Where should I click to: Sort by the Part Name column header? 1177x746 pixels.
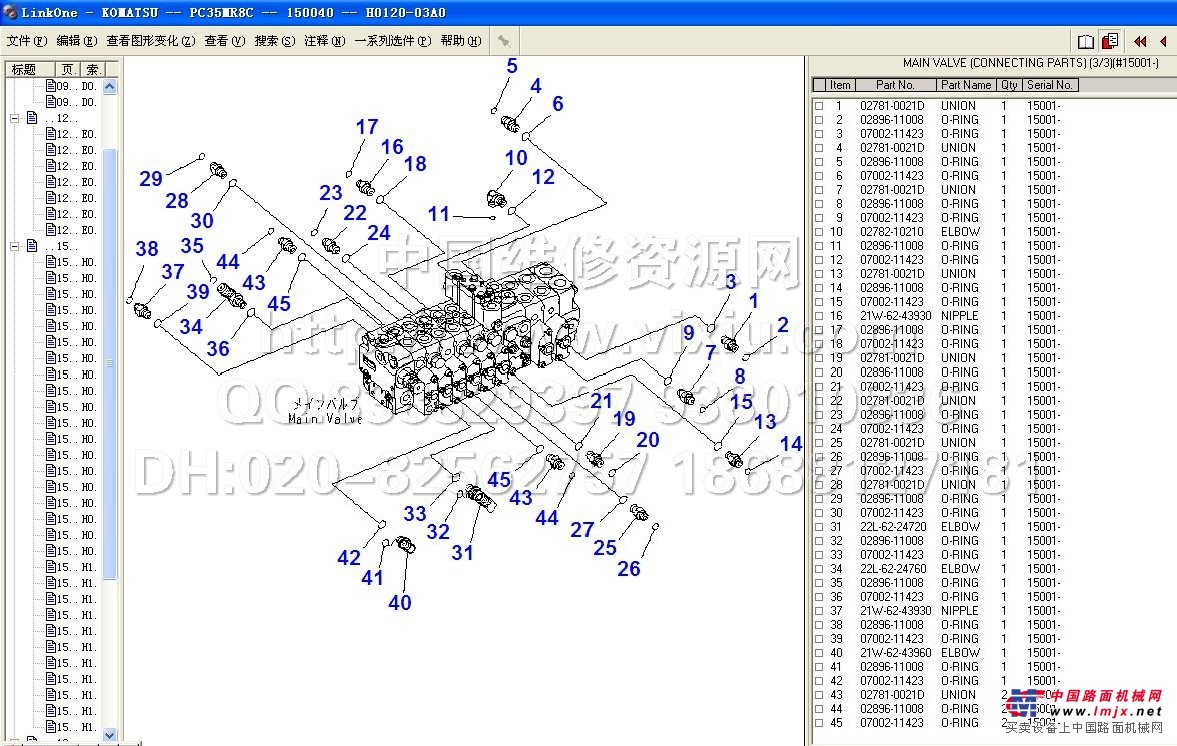(x=966, y=85)
